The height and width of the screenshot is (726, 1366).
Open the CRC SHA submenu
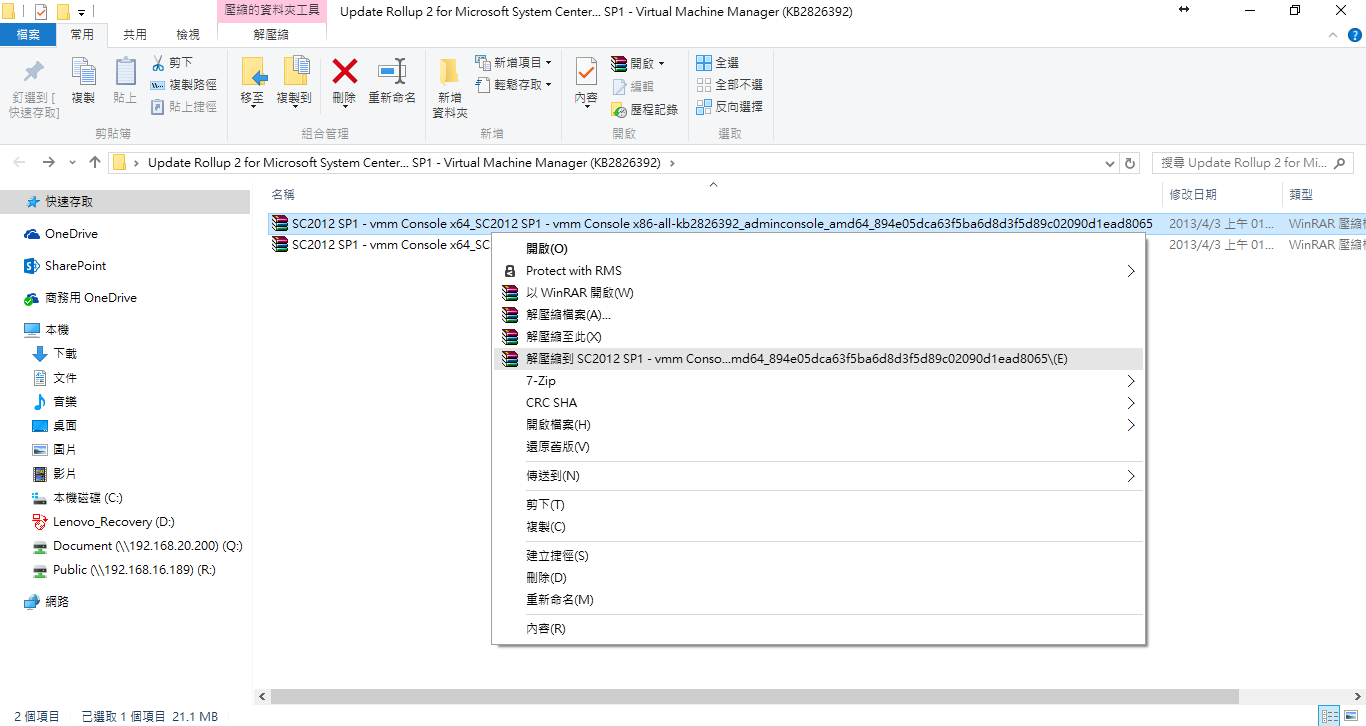(819, 403)
